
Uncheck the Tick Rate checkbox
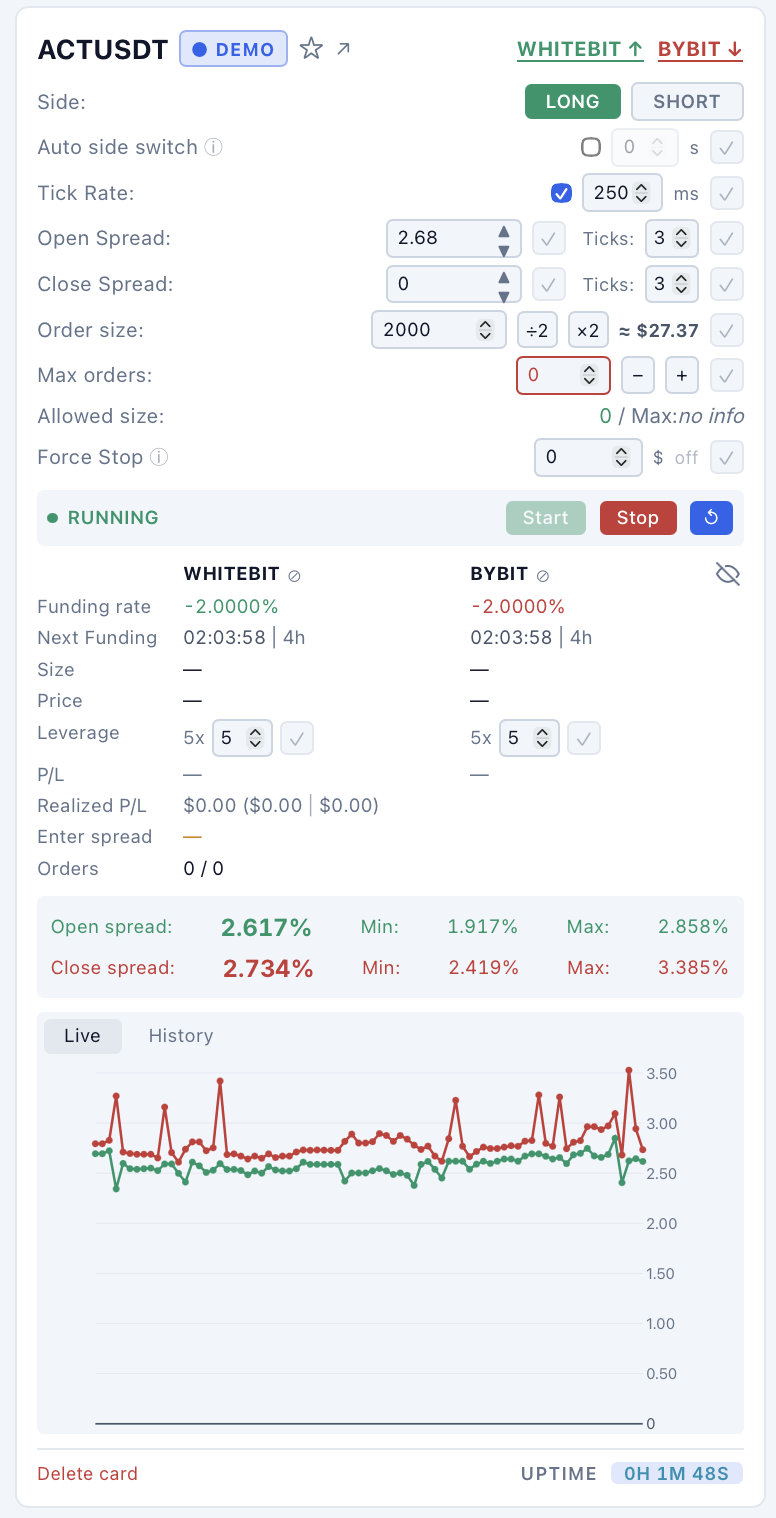coord(561,192)
